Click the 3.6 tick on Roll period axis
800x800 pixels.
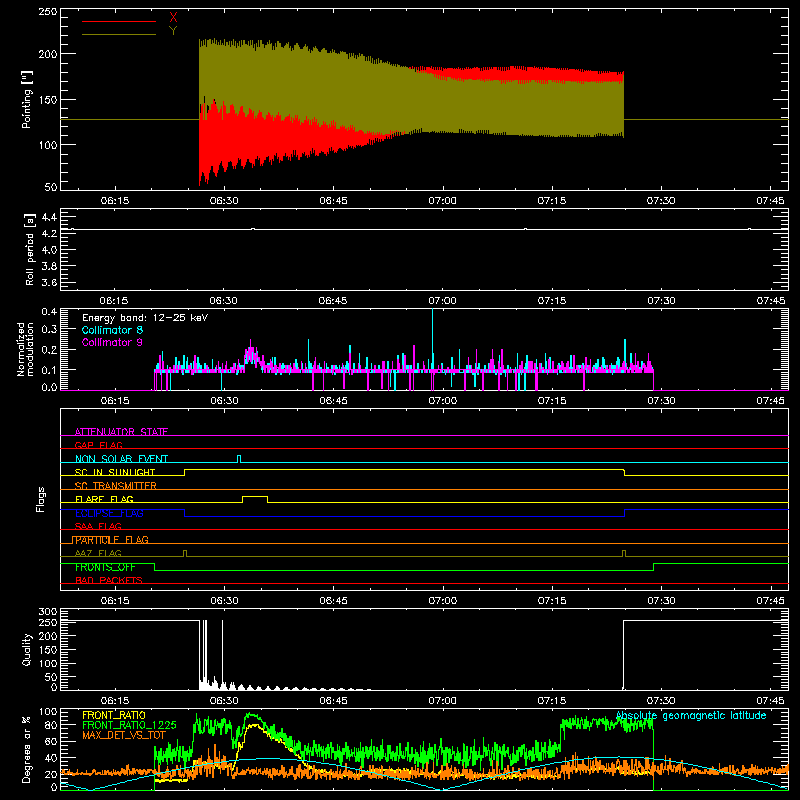coord(49,282)
